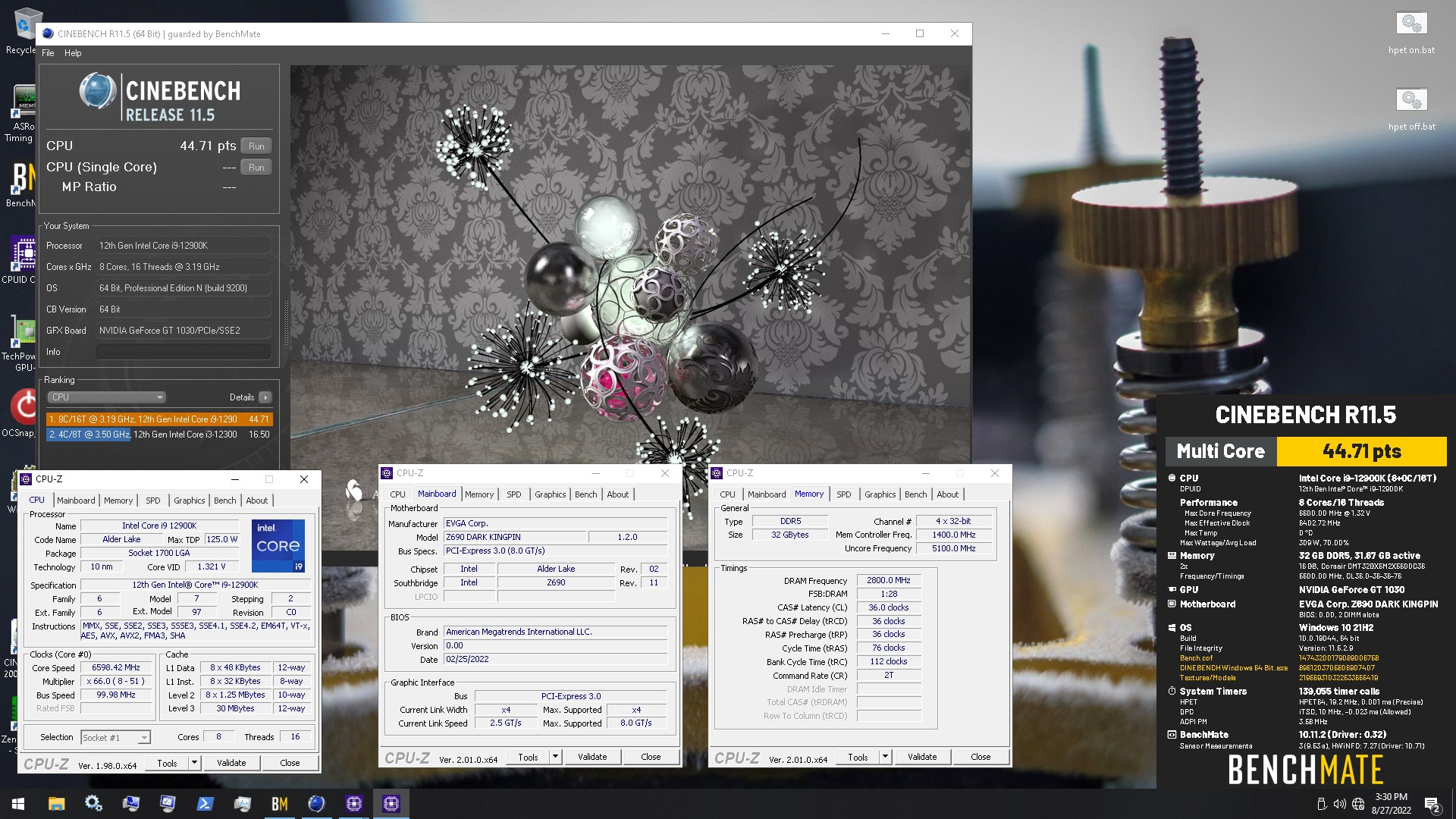The image size is (1456, 819).
Task: Switch to SPD tab in CPU-Z CPU window
Action: coord(153,500)
